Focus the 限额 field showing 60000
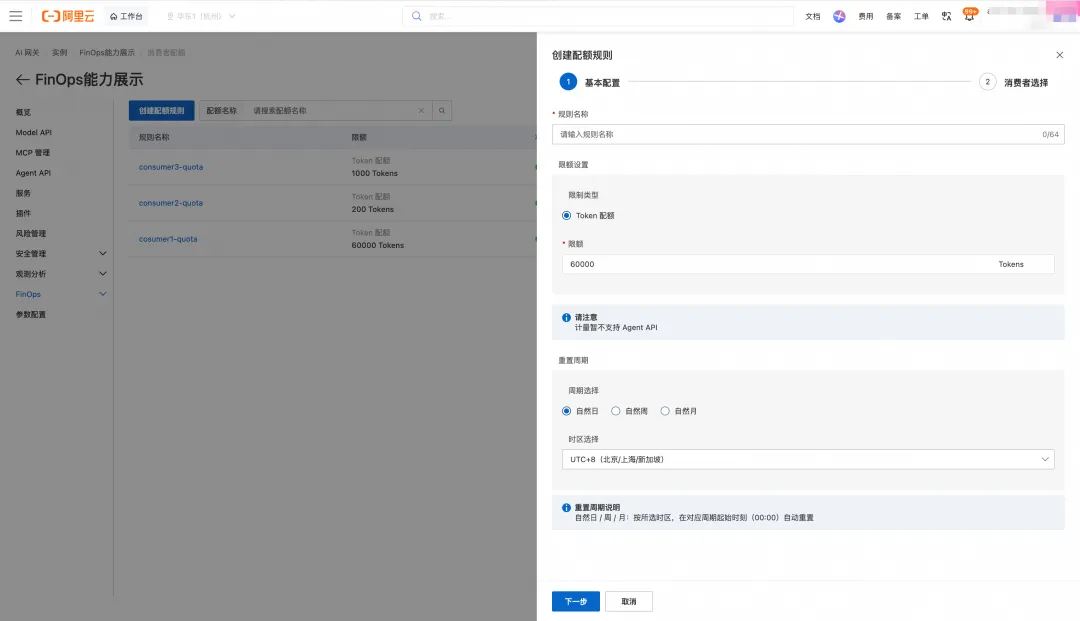This screenshot has height=621, width=1080. click(x=808, y=264)
